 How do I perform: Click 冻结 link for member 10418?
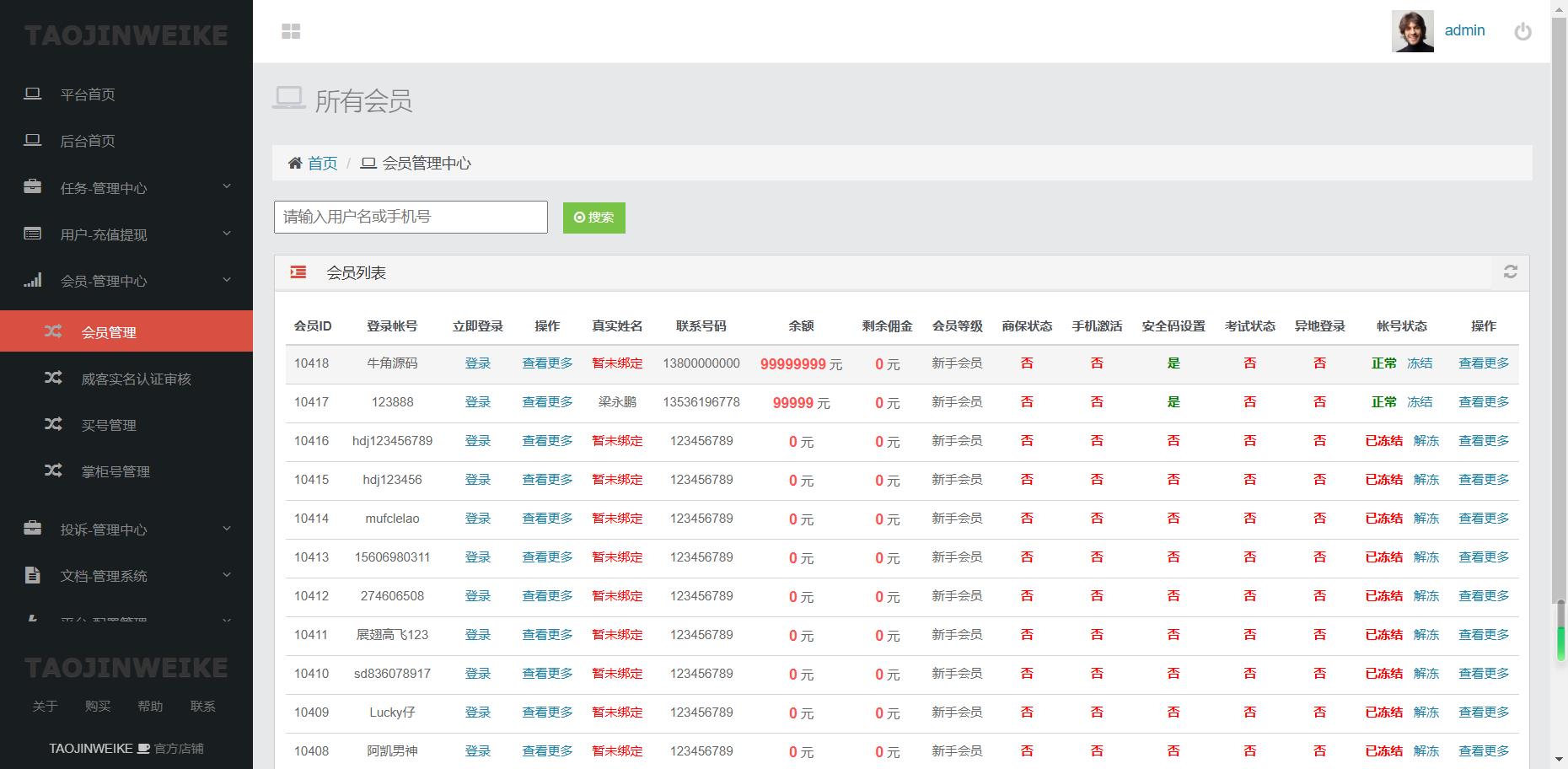click(x=1420, y=363)
